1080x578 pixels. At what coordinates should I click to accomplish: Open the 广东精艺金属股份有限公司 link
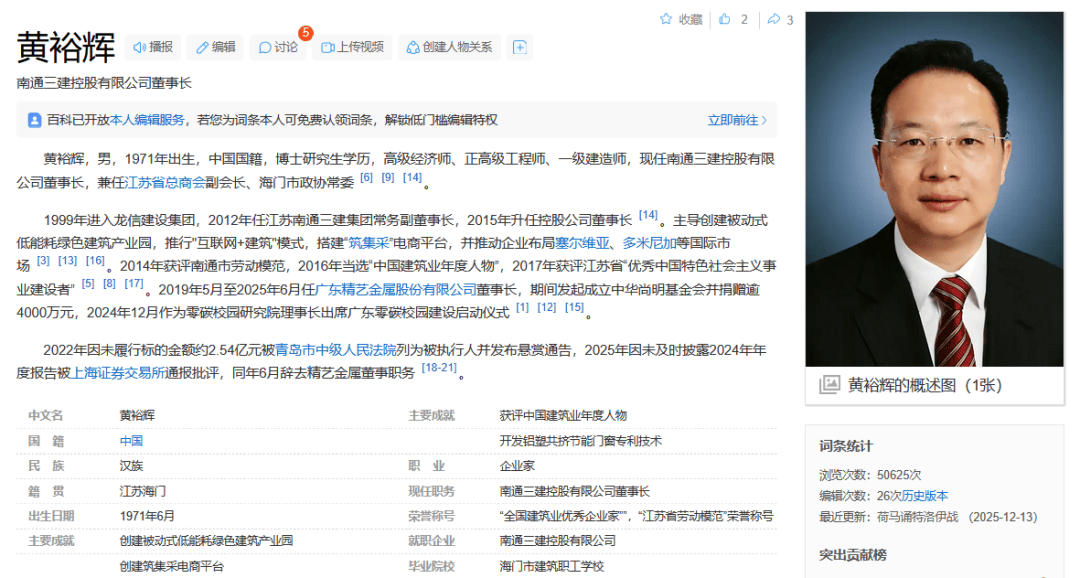(395, 289)
